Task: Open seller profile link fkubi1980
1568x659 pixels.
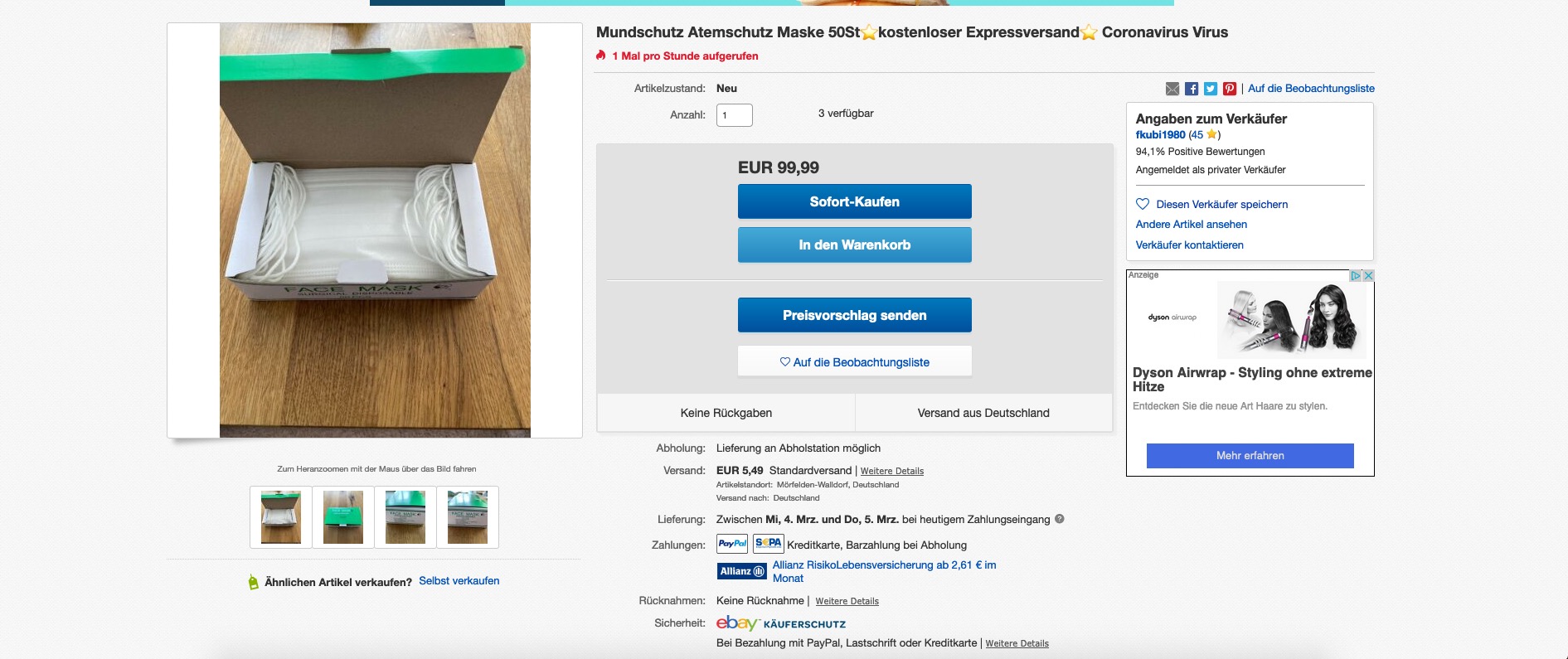Action: click(x=1160, y=135)
